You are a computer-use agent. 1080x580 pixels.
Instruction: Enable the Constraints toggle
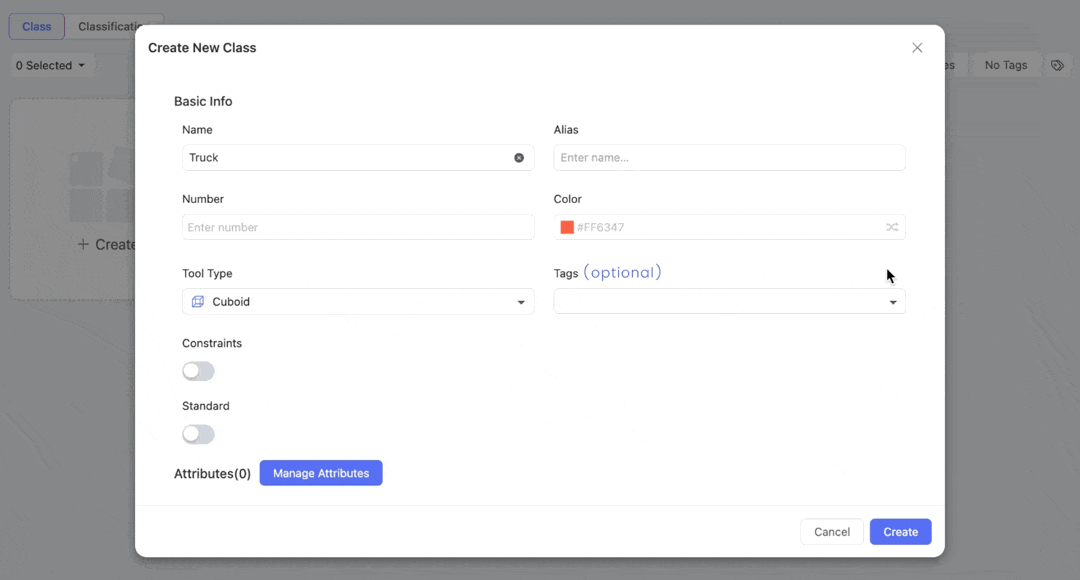[198, 371]
